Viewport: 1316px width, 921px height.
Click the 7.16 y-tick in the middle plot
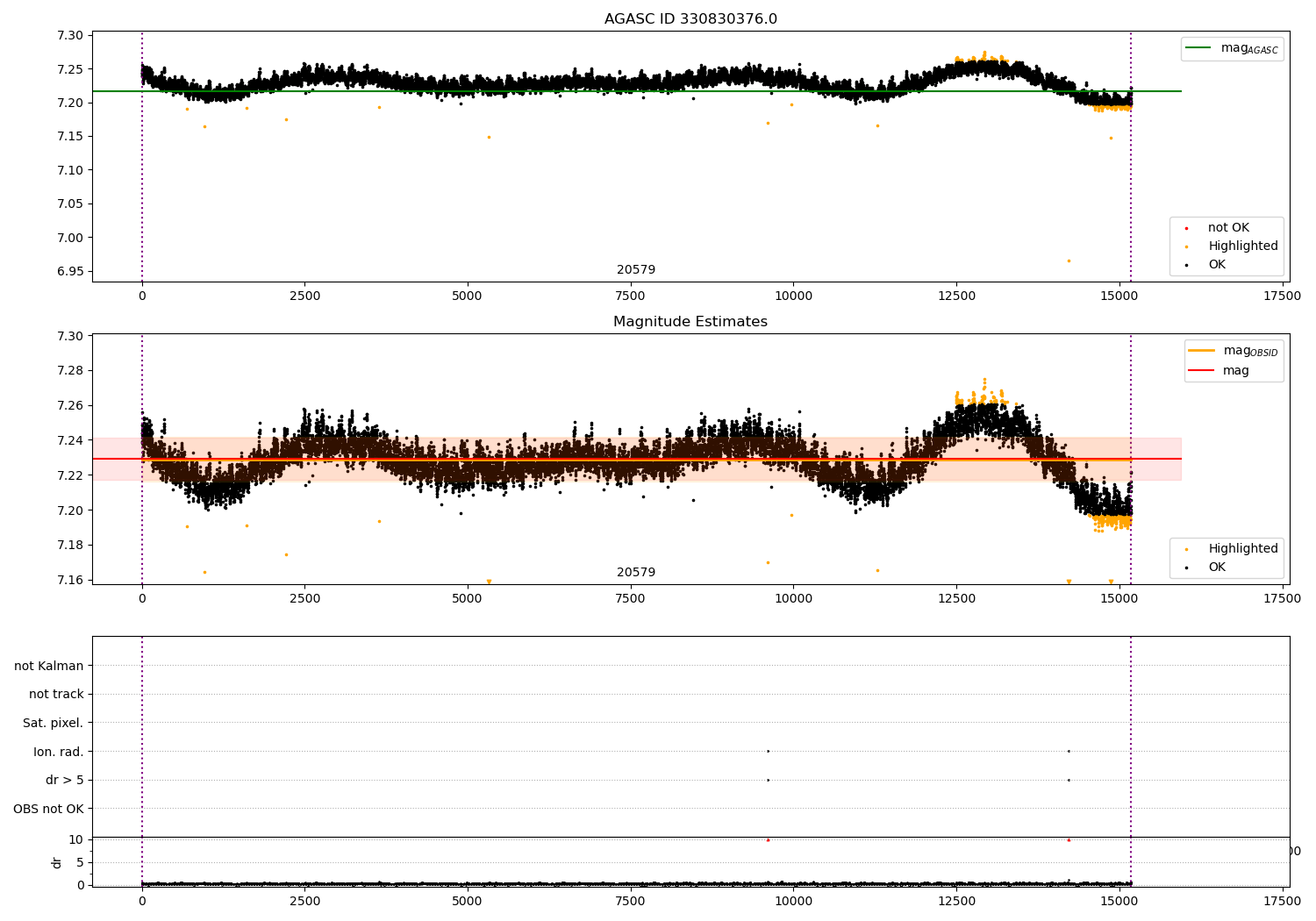[x=71, y=580]
